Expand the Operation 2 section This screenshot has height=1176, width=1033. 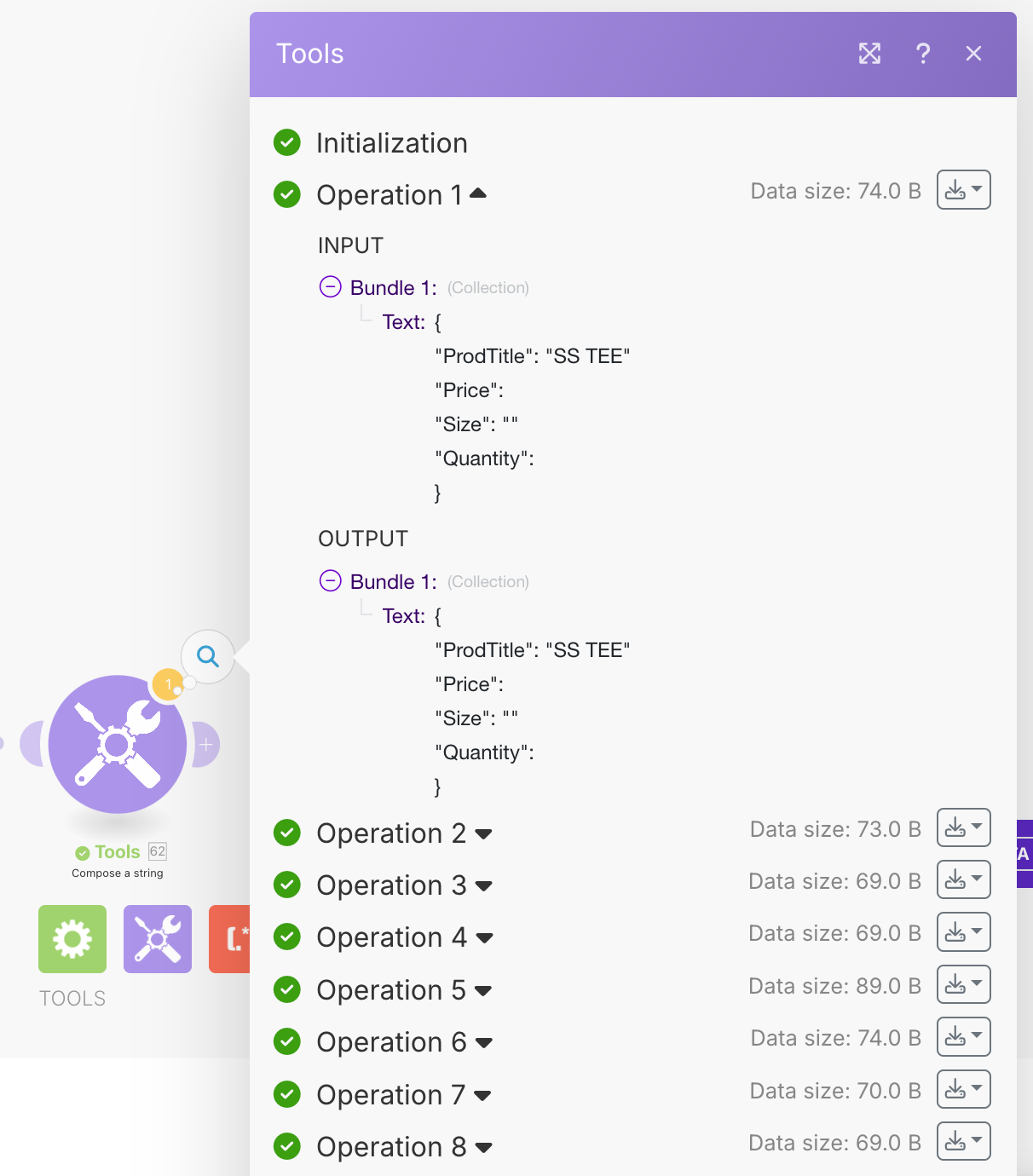pos(483,833)
